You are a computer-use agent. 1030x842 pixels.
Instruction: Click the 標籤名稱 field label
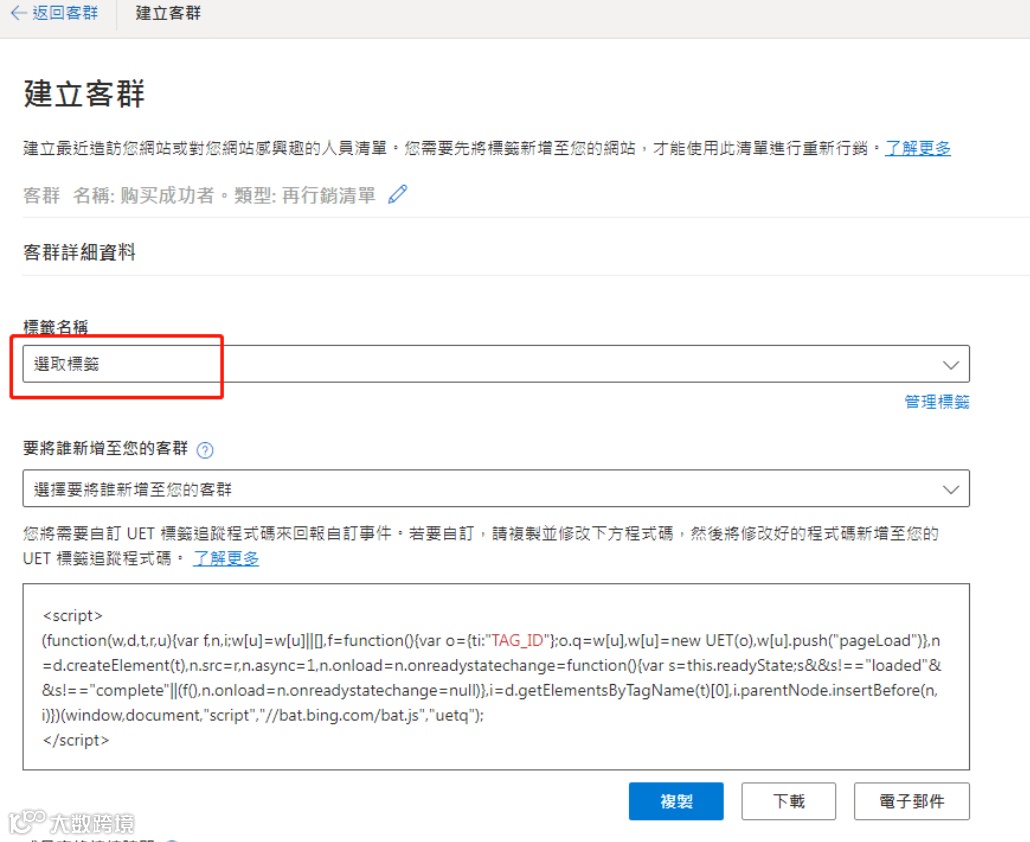56,327
